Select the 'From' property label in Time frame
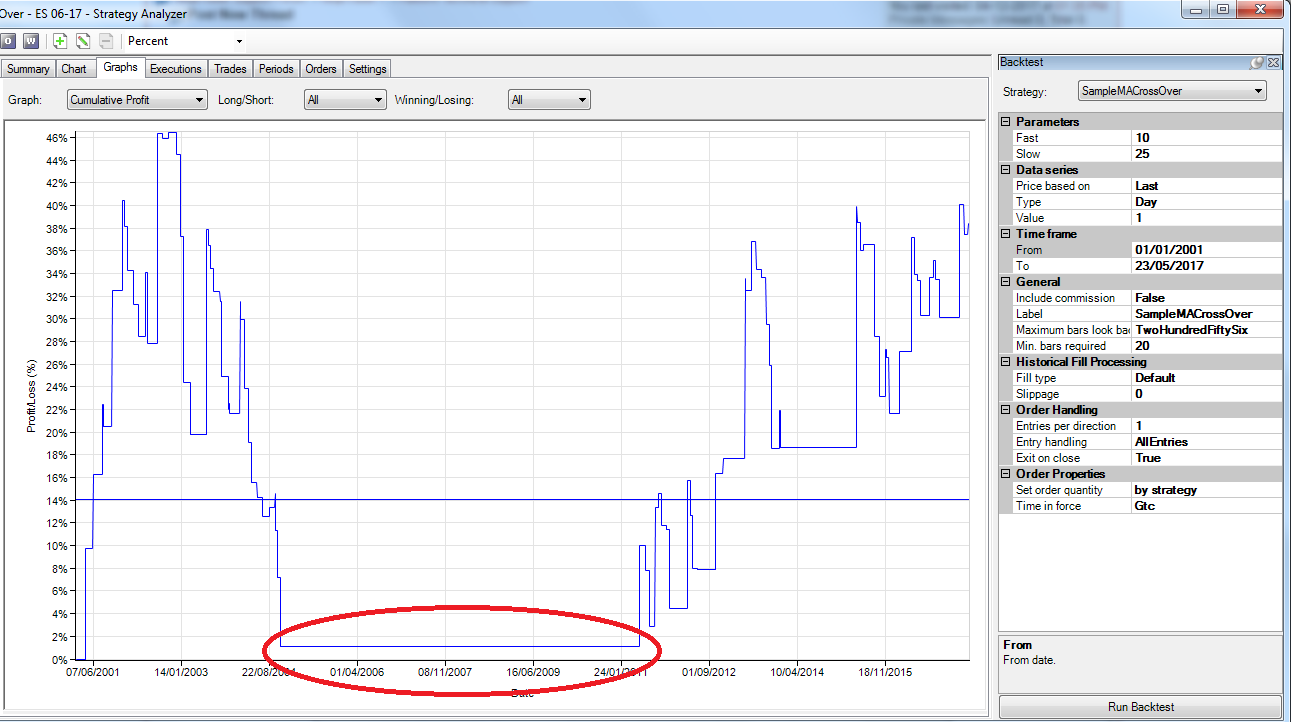1291x722 pixels. (x=1029, y=250)
